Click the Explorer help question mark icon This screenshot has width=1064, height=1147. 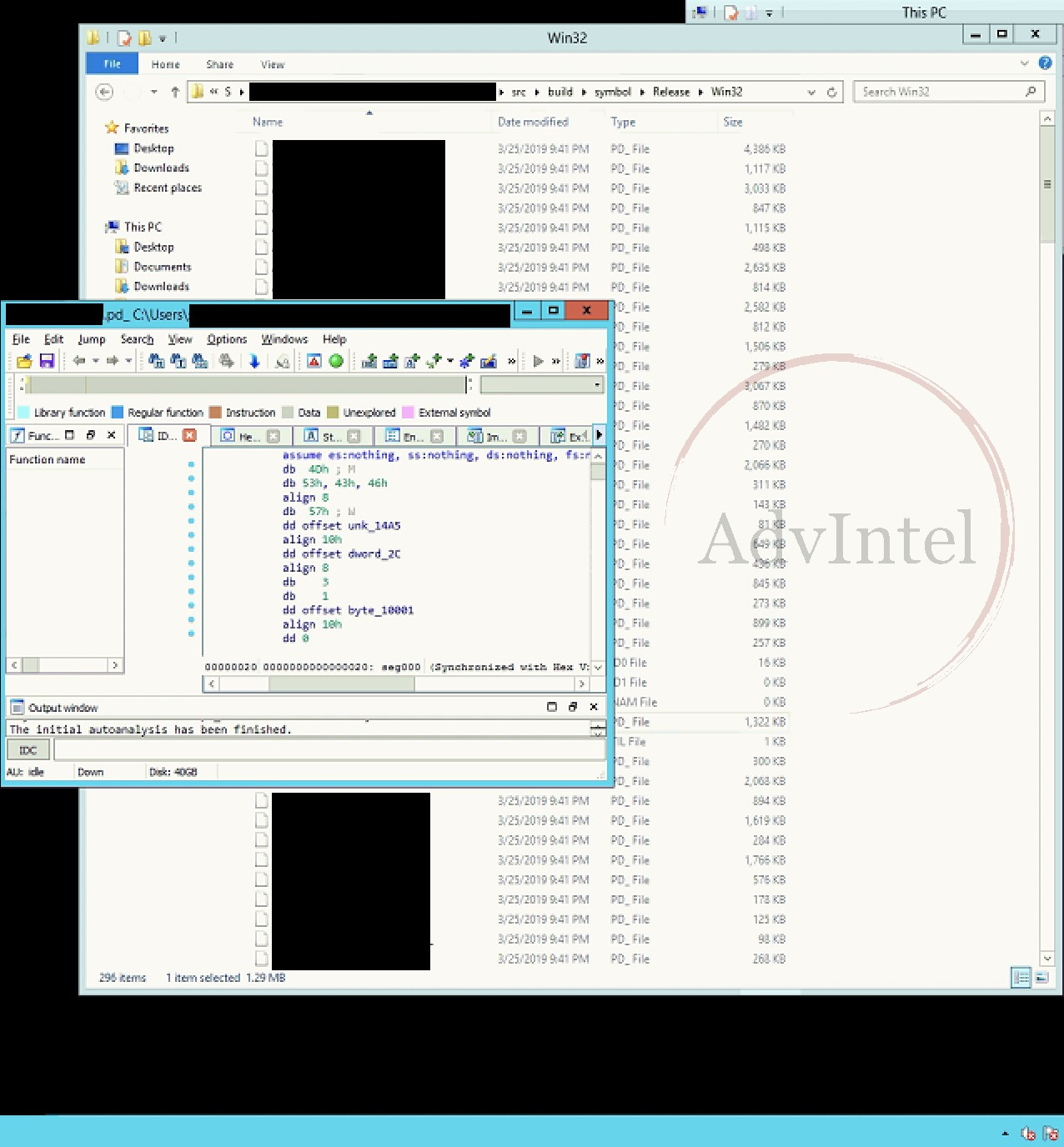tap(1045, 63)
